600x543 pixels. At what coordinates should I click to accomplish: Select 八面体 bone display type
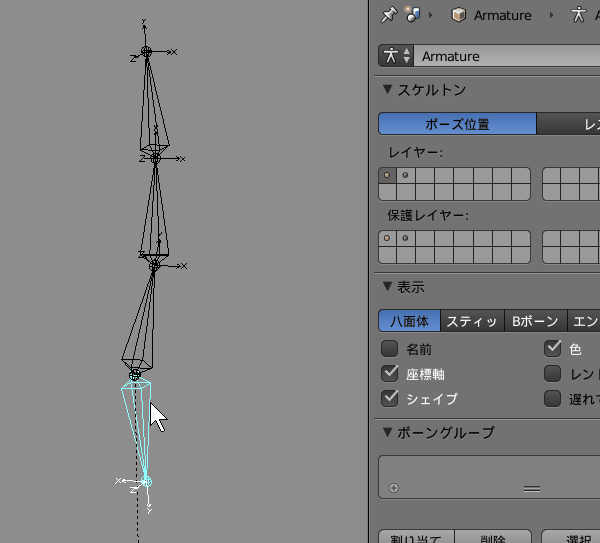pyautogui.click(x=409, y=321)
